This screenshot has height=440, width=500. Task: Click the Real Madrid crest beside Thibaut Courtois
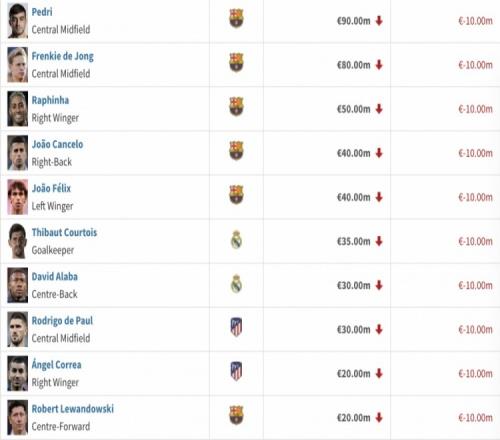pyautogui.click(x=236, y=240)
